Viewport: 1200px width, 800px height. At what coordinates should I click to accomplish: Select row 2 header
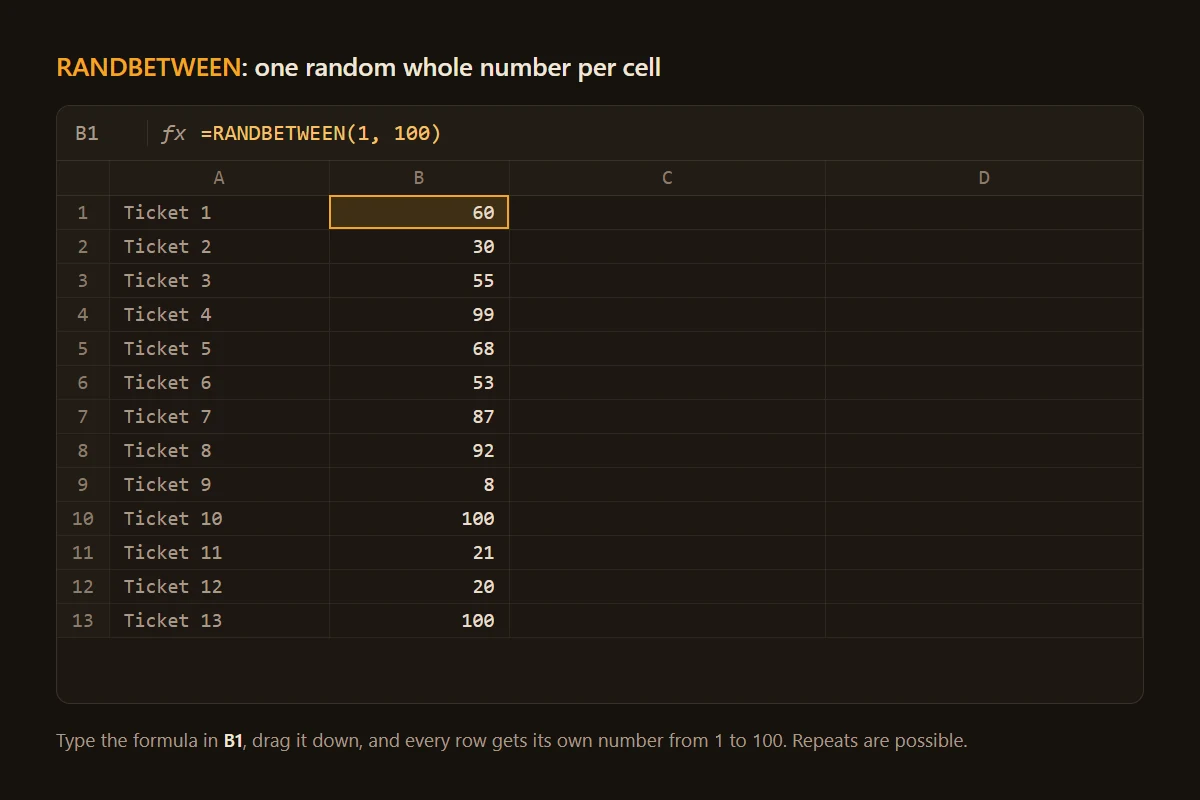coord(83,246)
